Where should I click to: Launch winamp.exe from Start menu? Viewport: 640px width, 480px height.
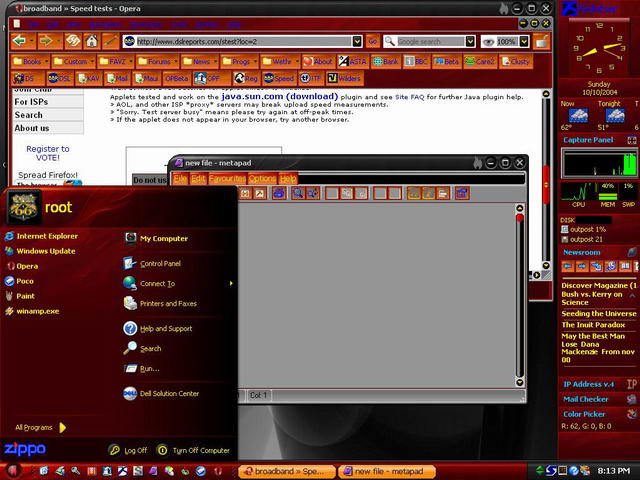pos(32,311)
